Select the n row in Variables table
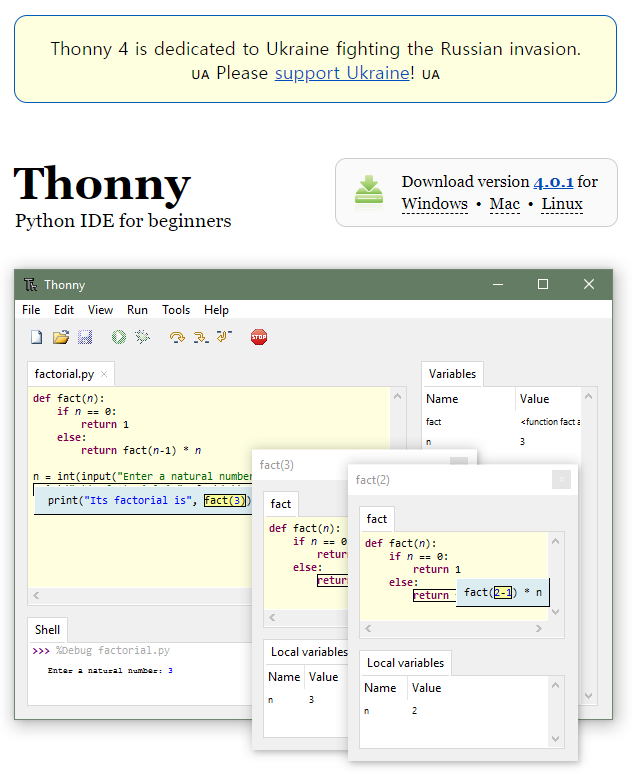Screen dimensions: 634x774 502,442
